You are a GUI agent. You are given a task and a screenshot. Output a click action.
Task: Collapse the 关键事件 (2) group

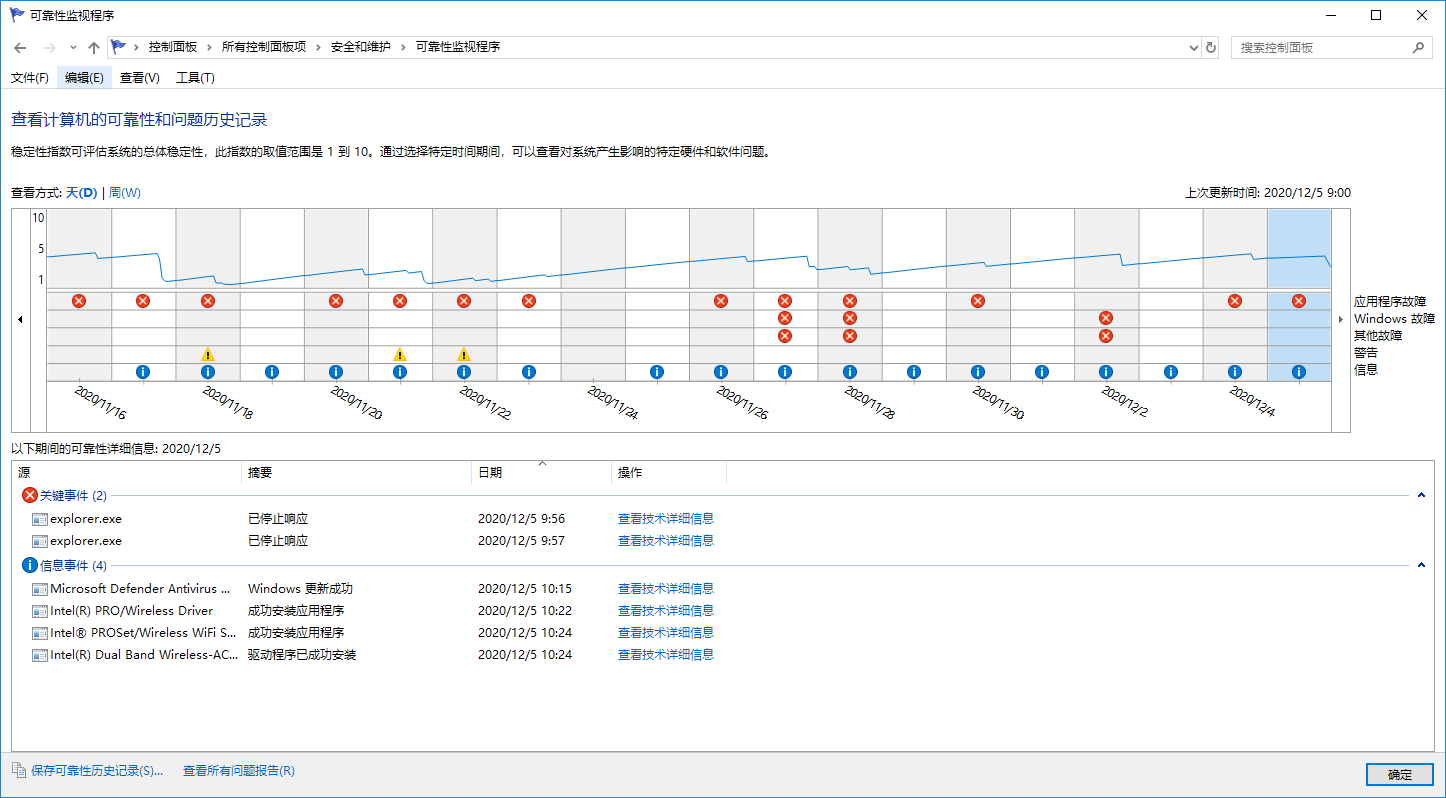[1421, 496]
